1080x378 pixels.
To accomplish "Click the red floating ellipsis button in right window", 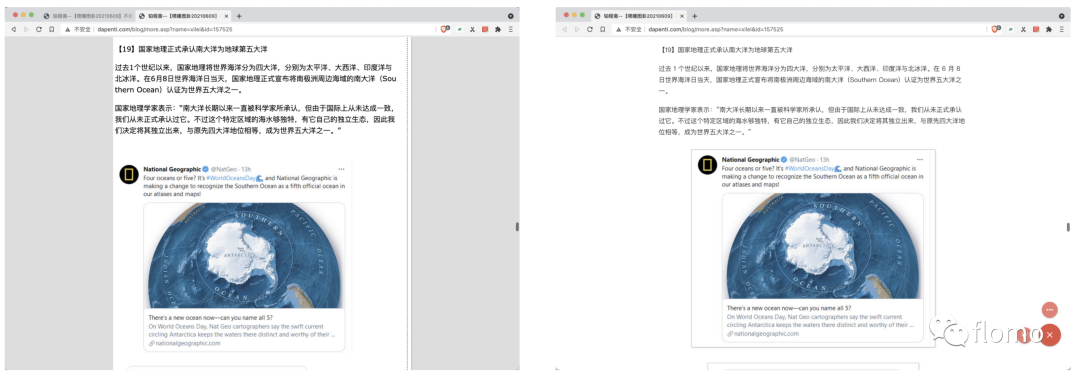I will 1049,311.
